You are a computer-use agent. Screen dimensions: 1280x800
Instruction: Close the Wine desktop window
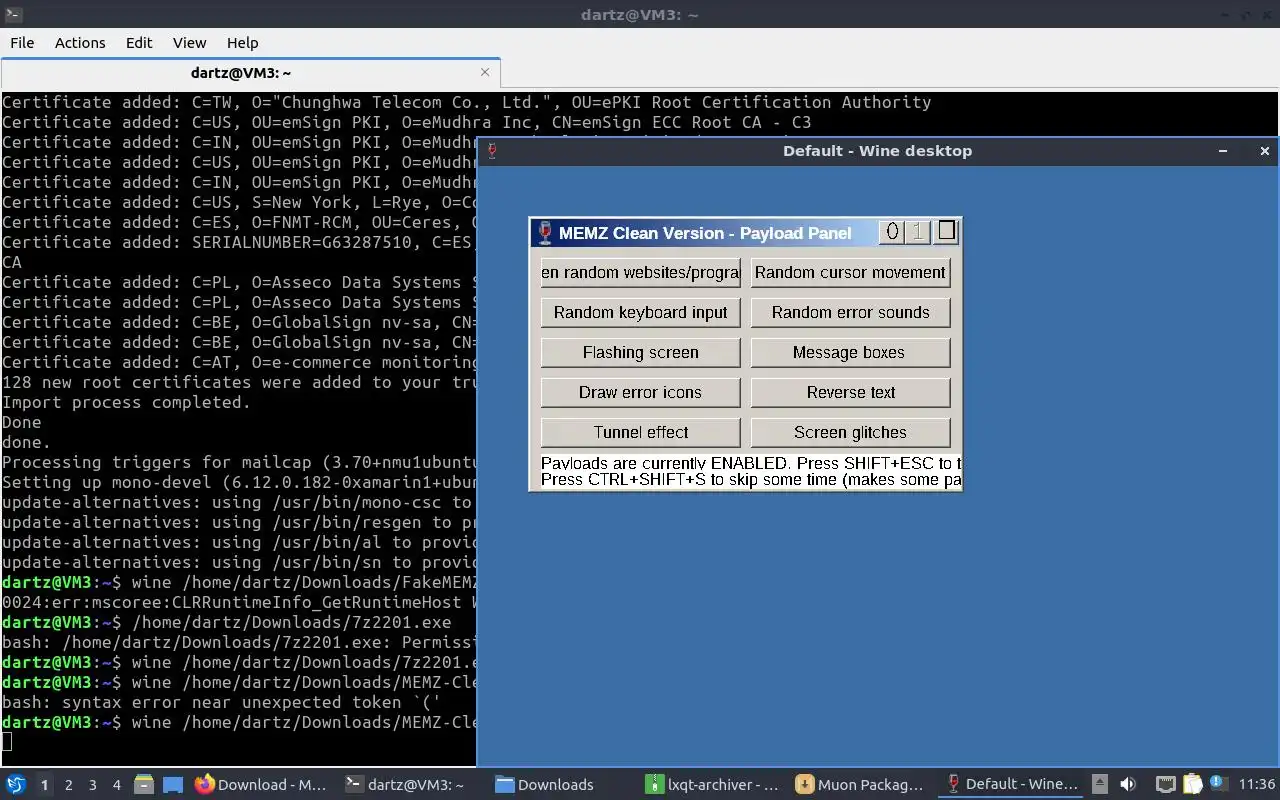coord(1264,151)
